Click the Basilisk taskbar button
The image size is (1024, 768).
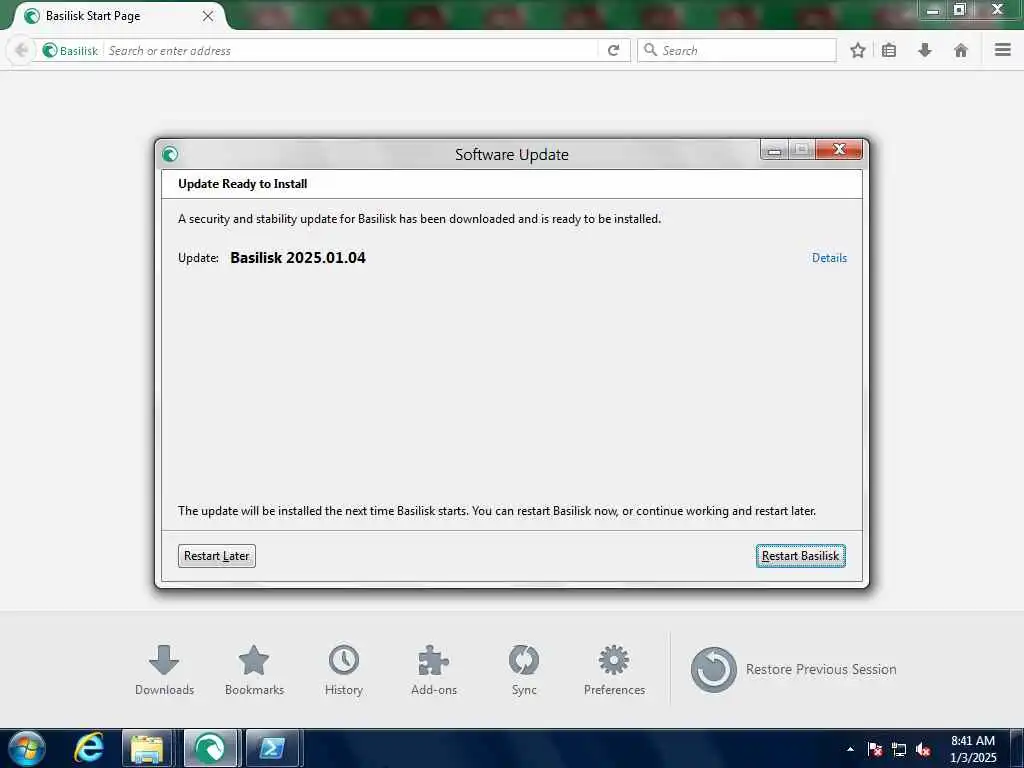pyautogui.click(x=210, y=748)
